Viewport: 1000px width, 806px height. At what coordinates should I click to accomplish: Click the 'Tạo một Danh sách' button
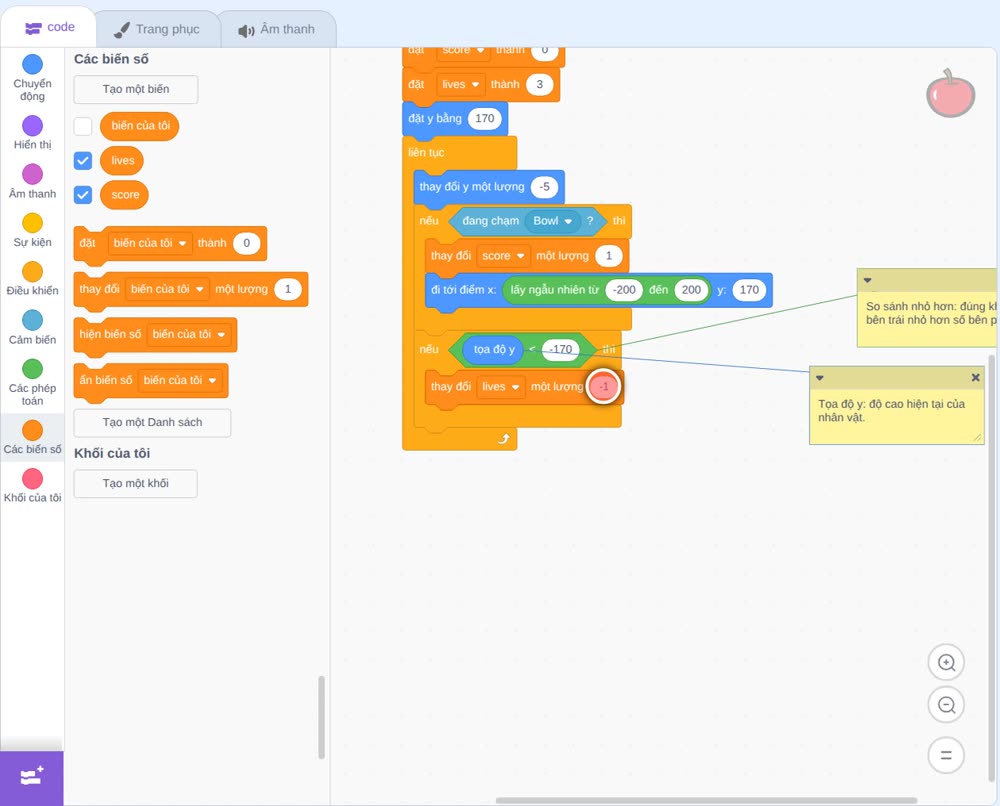(152, 422)
